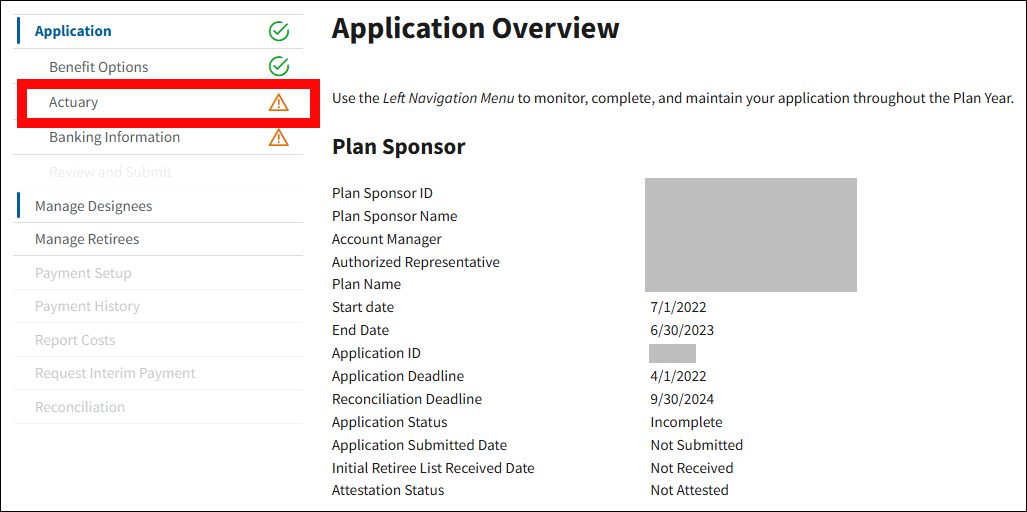Click orange warning icon beside Actuary
Viewport: 1027px width, 512px height.
(x=279, y=102)
